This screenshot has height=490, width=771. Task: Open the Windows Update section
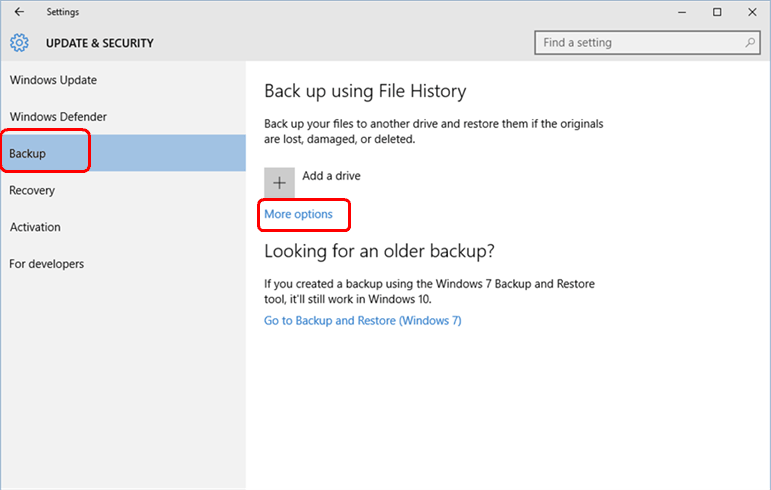tap(53, 80)
